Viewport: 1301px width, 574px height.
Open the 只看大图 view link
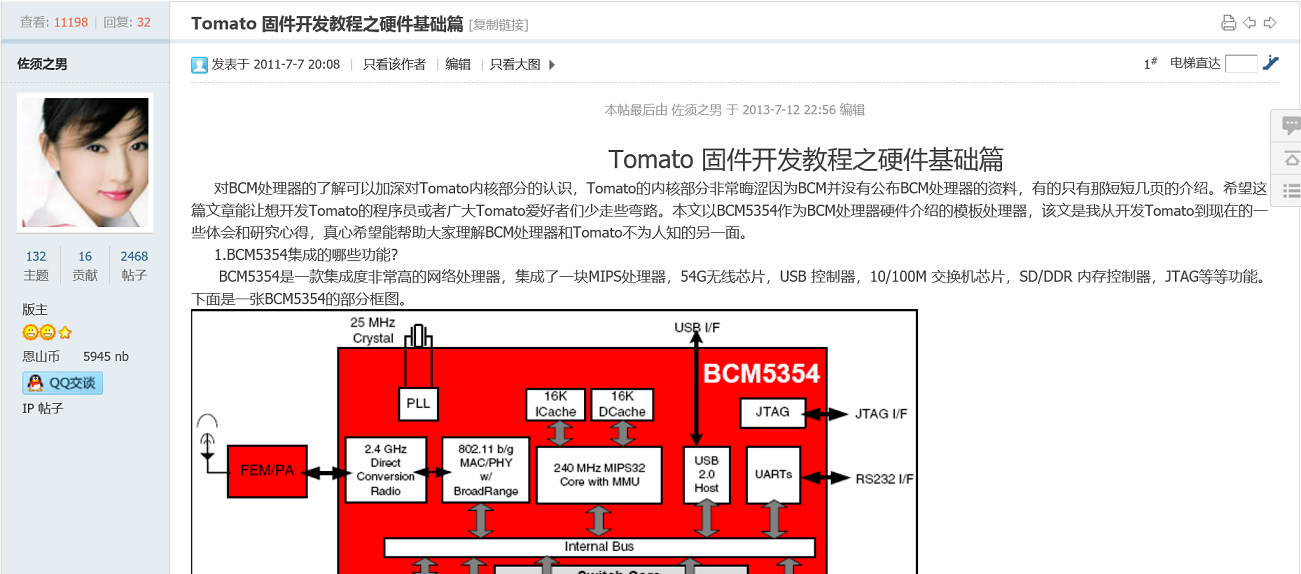pyautogui.click(x=515, y=64)
